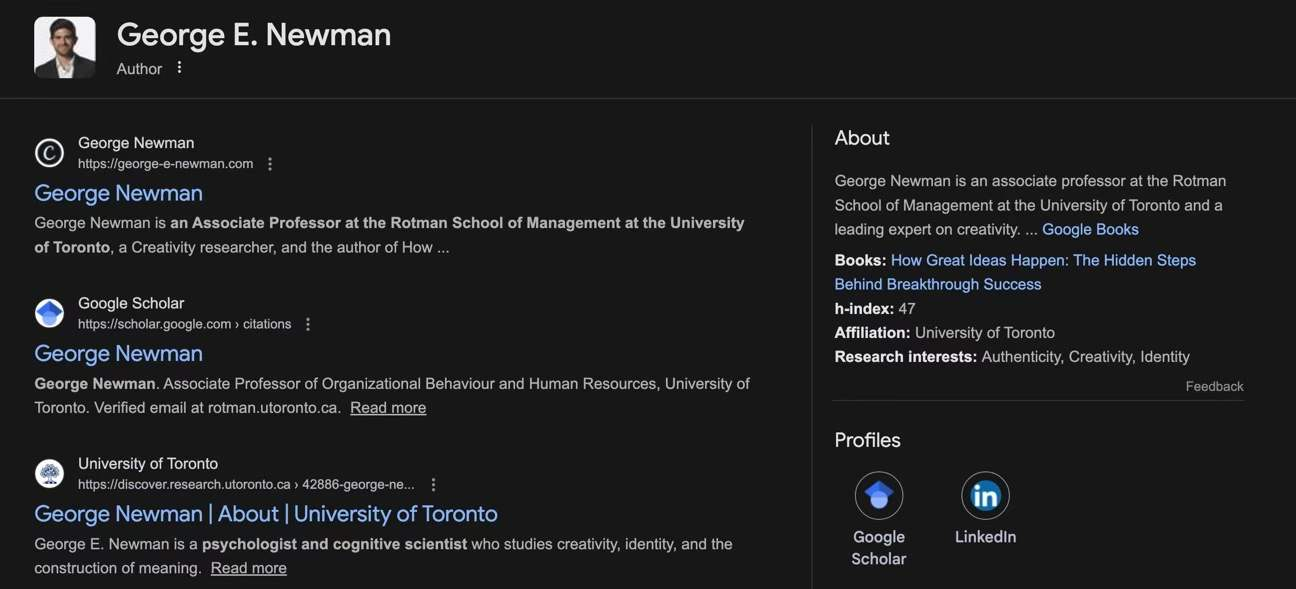Open the How Great Ideas Happen book link
The width and height of the screenshot is (1296, 589).
(1043, 260)
